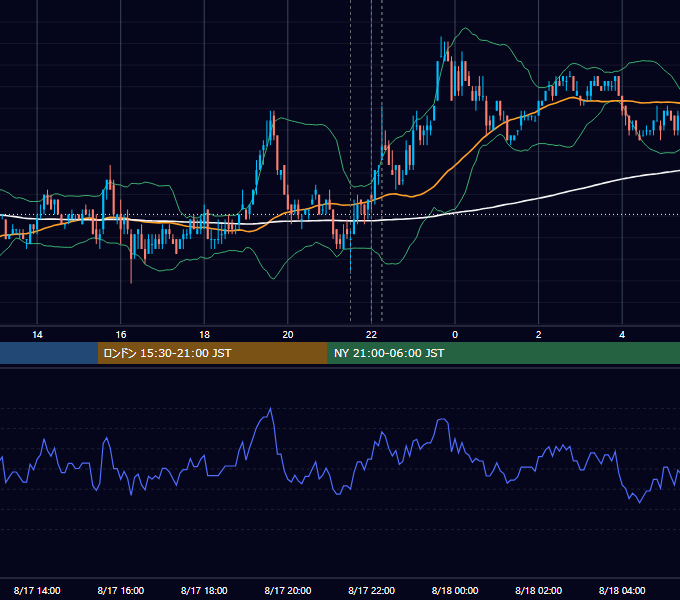Screen dimensions: 680x600
Task: Click the hour label 22 on upper axis
Action: click(371, 335)
